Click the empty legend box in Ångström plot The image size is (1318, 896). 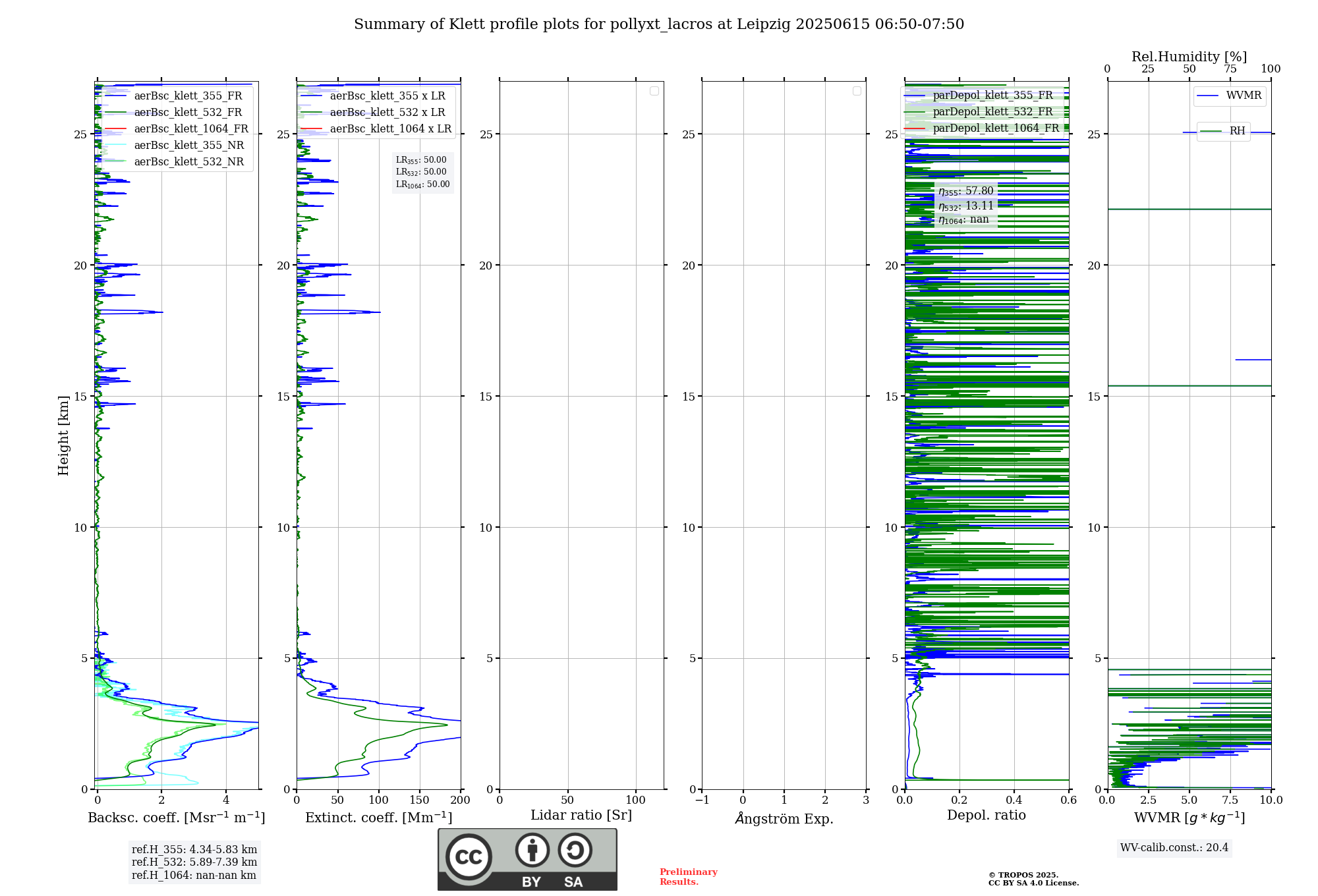pyautogui.click(x=857, y=91)
